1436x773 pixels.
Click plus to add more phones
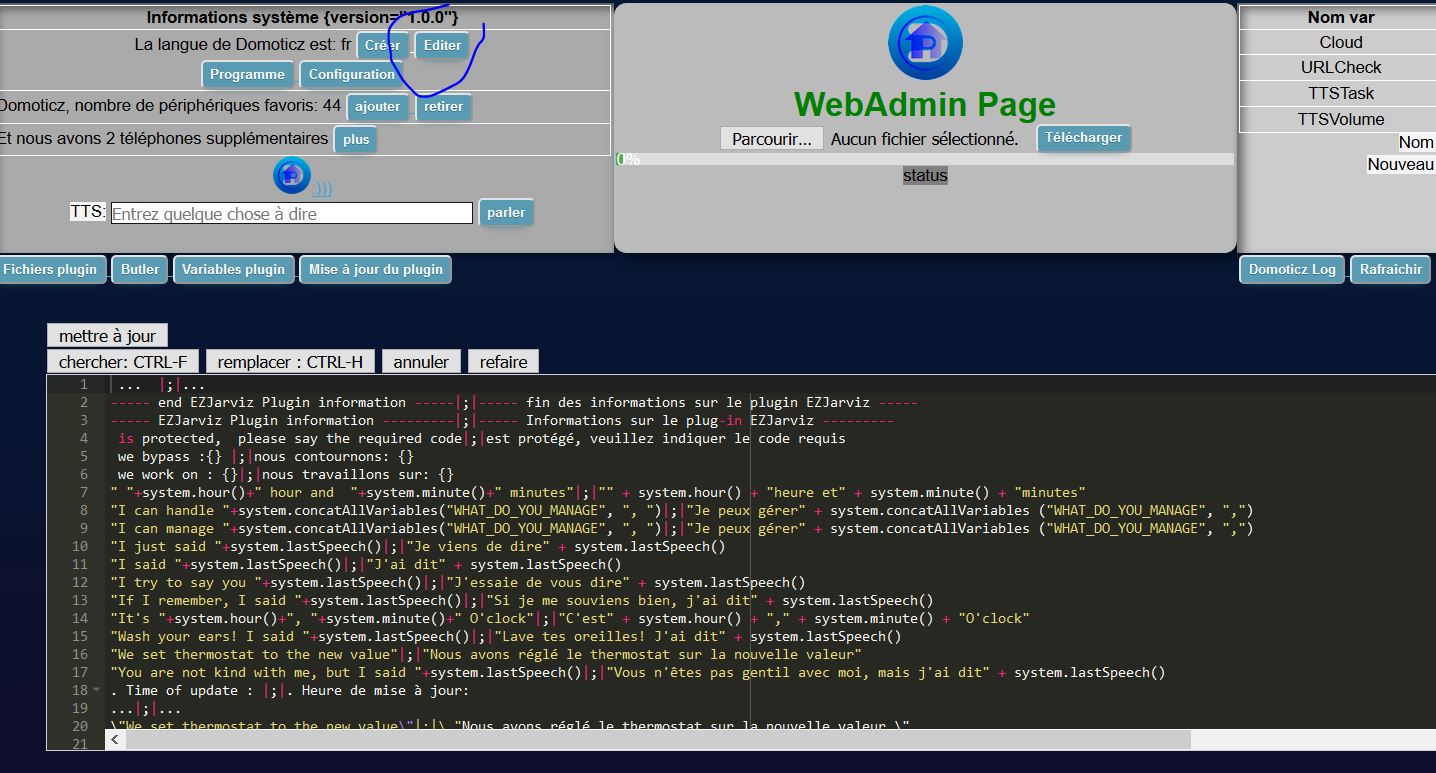point(356,140)
